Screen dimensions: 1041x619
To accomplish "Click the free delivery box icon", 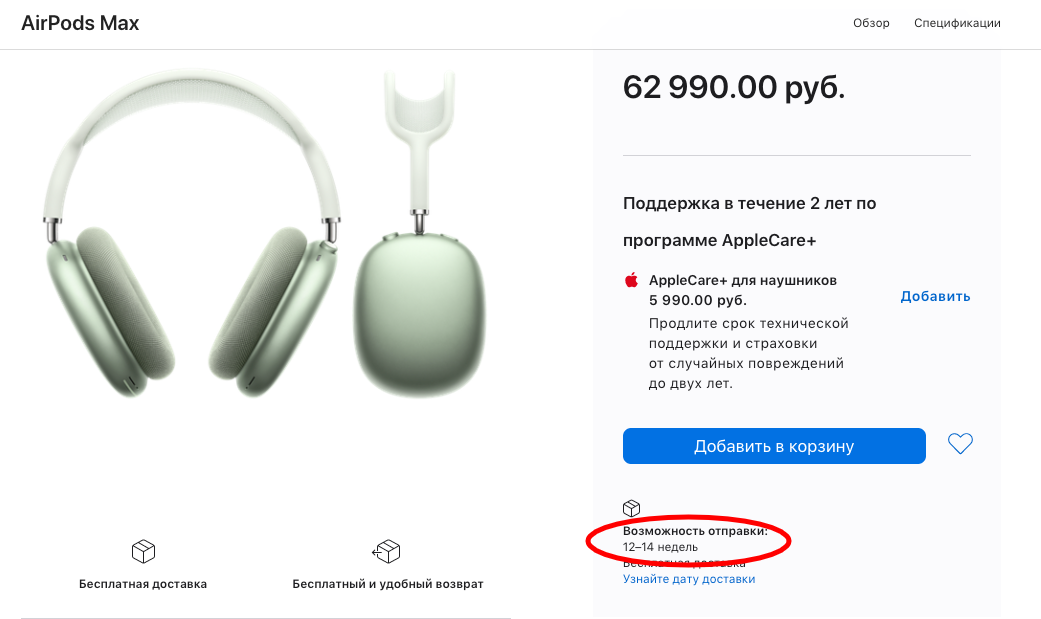I will (x=143, y=551).
